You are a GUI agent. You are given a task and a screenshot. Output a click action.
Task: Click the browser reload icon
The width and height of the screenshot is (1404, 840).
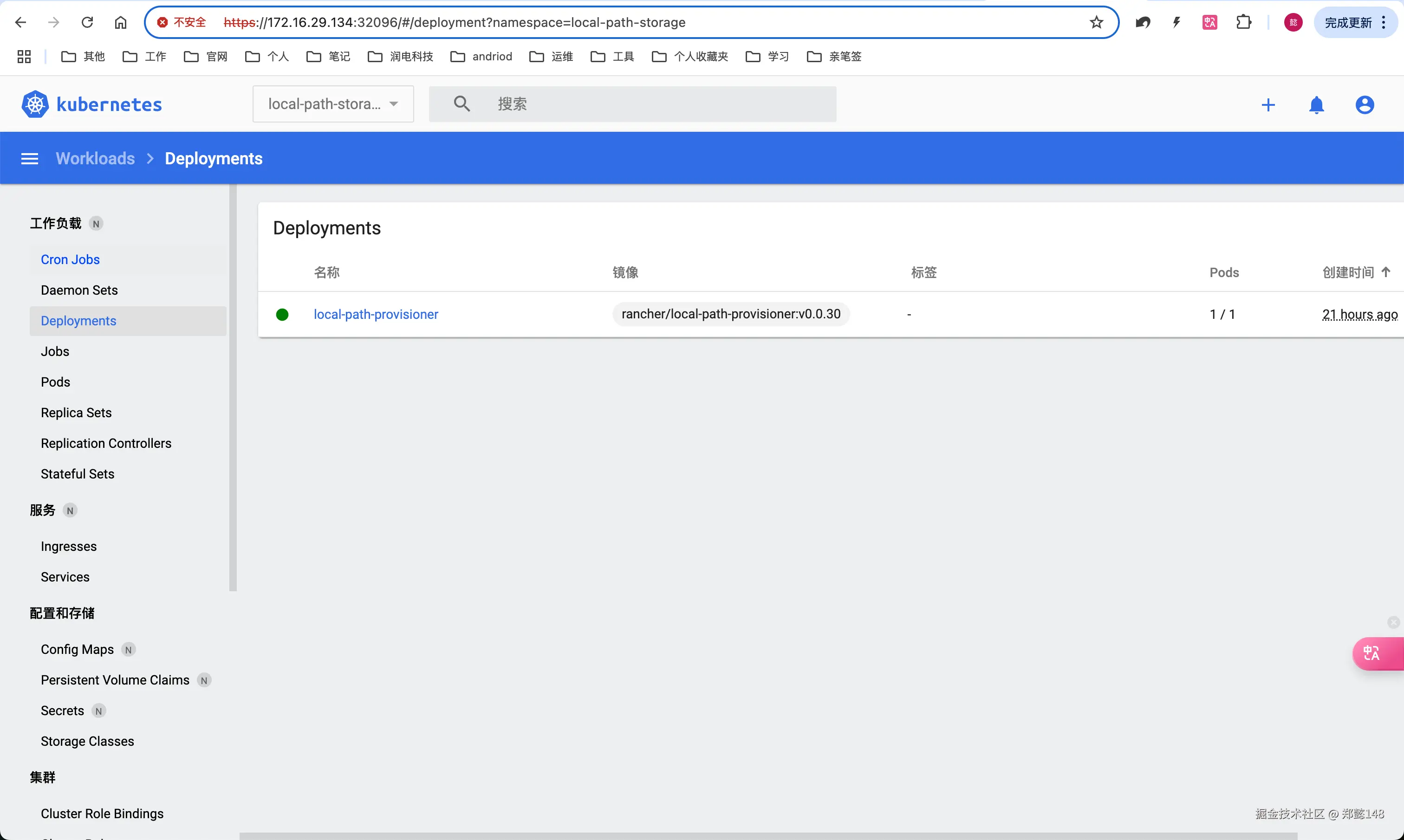coord(87,23)
